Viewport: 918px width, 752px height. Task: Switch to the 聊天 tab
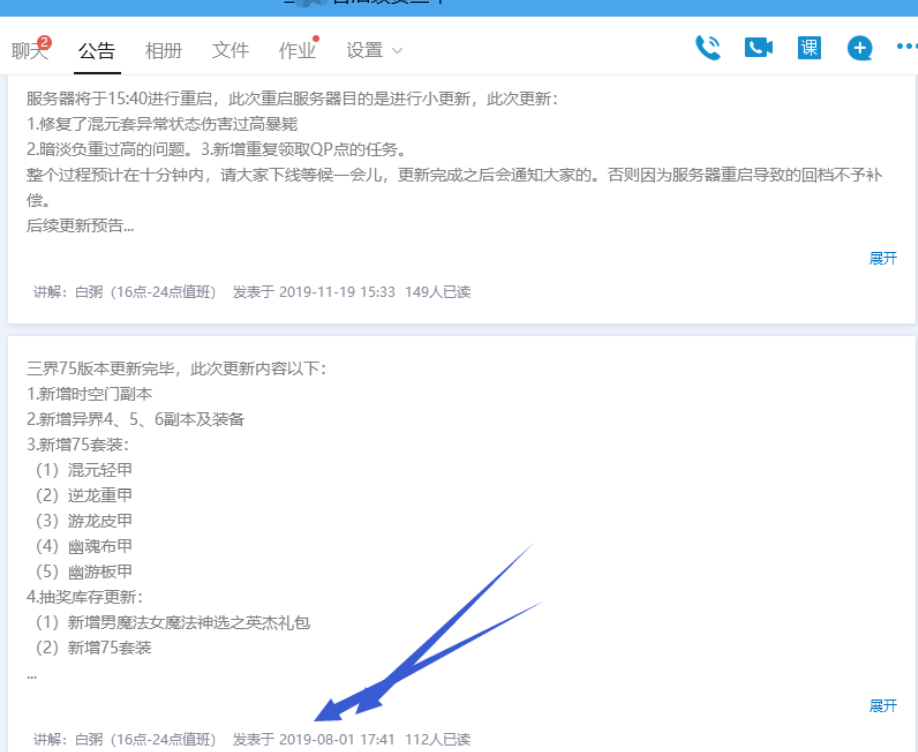coord(29,50)
